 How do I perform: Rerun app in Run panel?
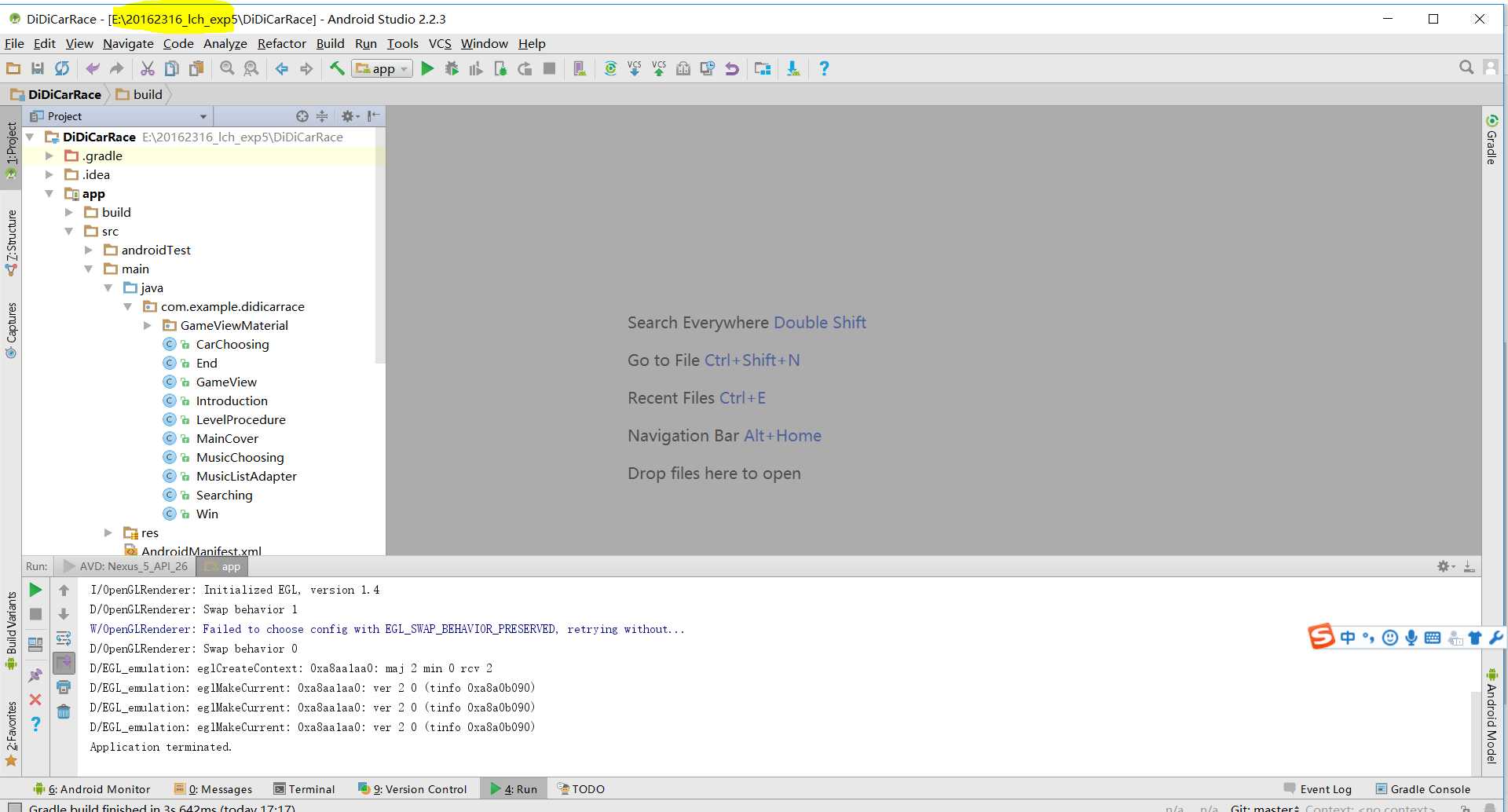[x=35, y=590]
